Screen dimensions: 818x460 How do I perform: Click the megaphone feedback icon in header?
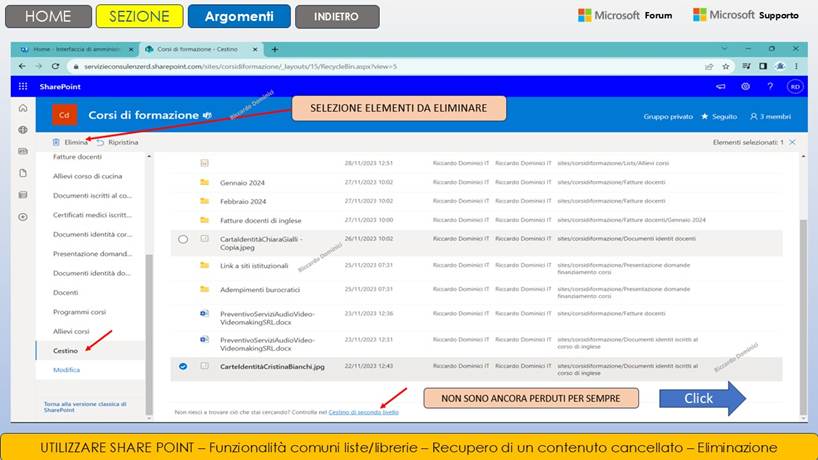coord(720,87)
